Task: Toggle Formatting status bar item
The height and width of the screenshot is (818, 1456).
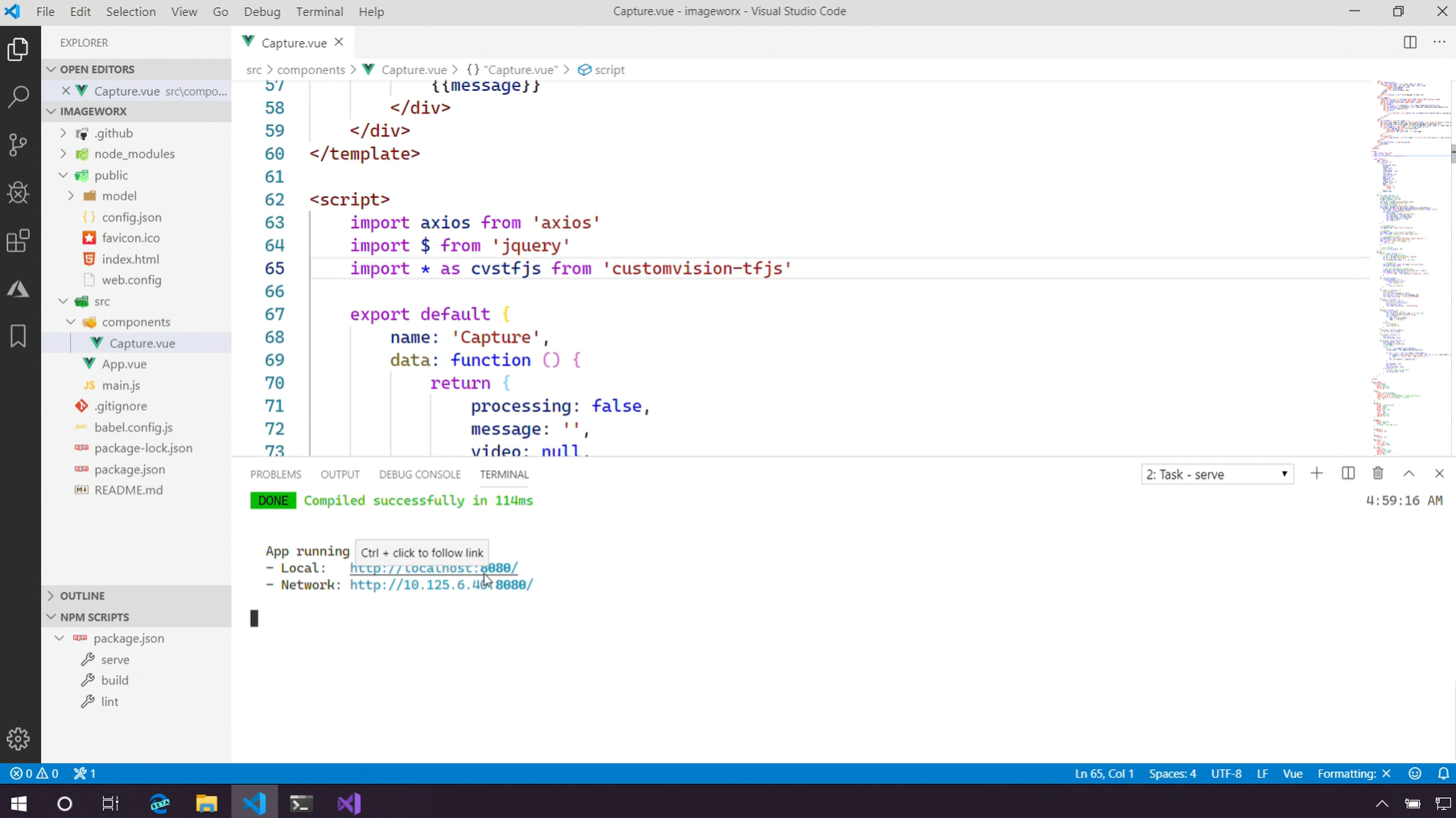Action: [1354, 774]
